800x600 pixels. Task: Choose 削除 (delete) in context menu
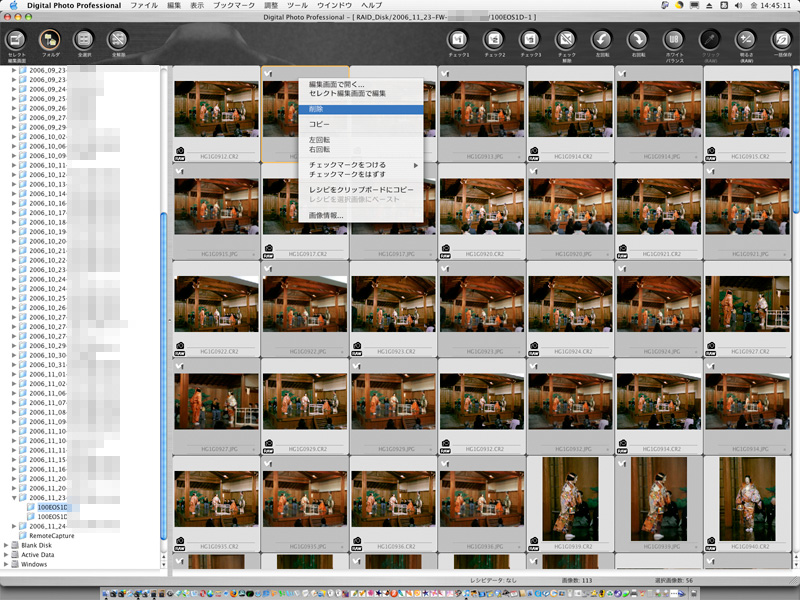pos(361,109)
